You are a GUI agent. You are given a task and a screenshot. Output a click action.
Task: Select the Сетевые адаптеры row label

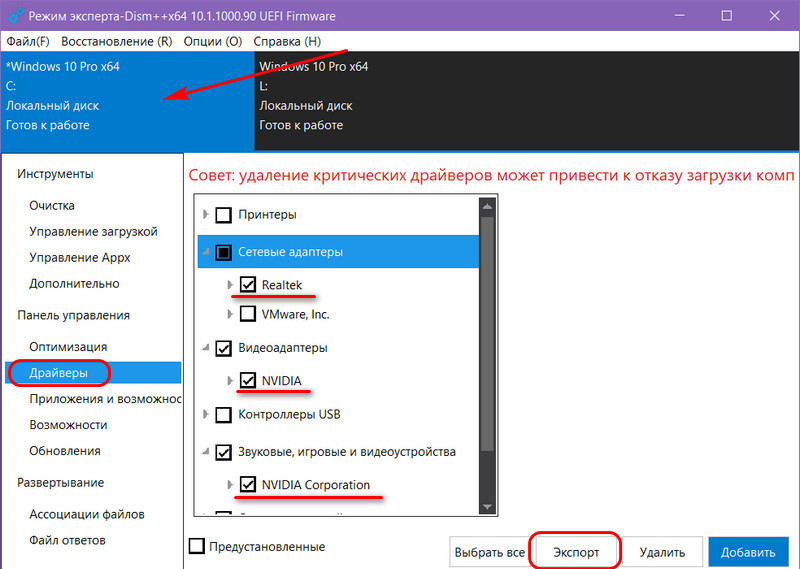290,252
